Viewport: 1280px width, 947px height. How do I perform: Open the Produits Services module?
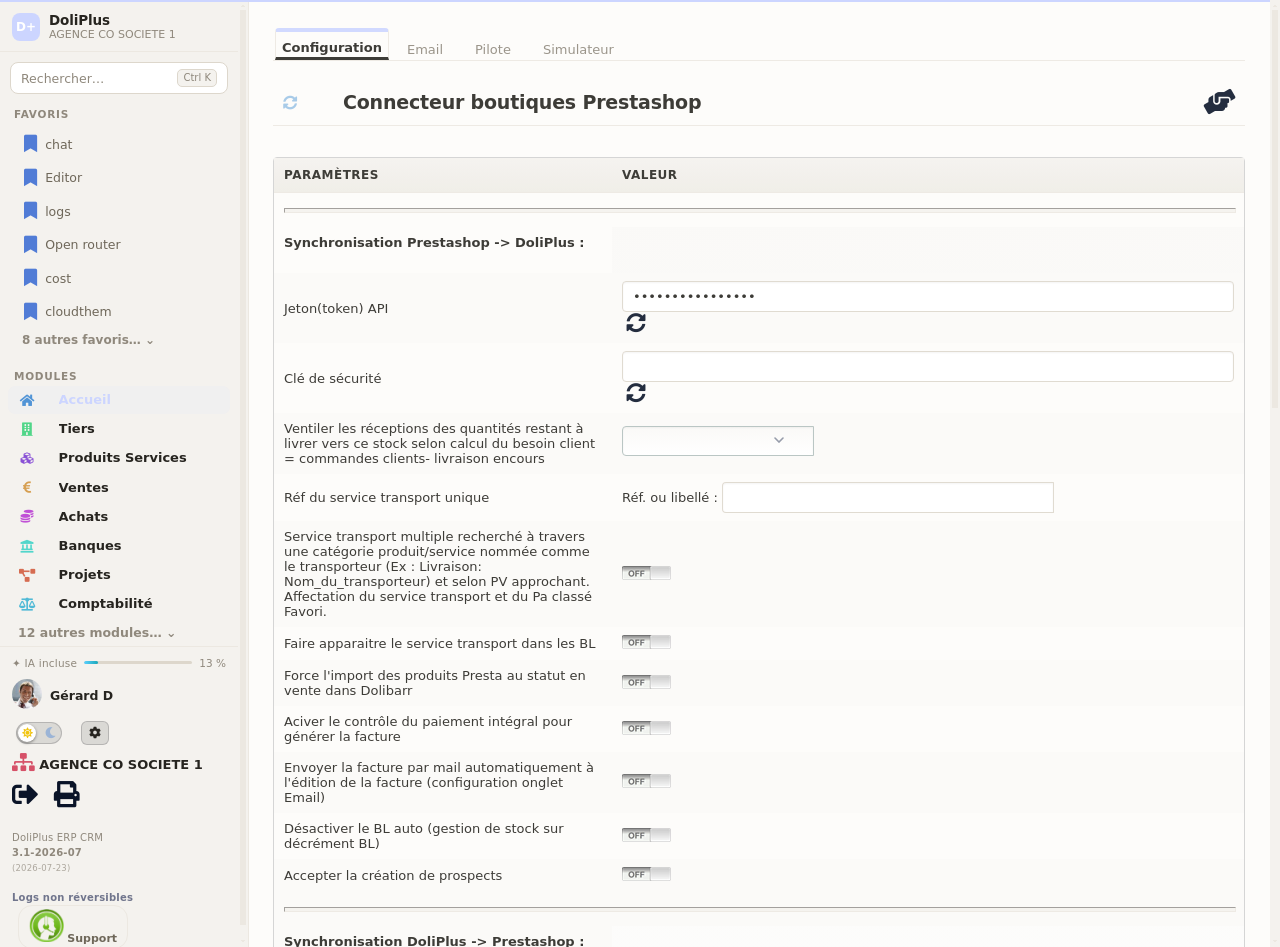point(122,458)
